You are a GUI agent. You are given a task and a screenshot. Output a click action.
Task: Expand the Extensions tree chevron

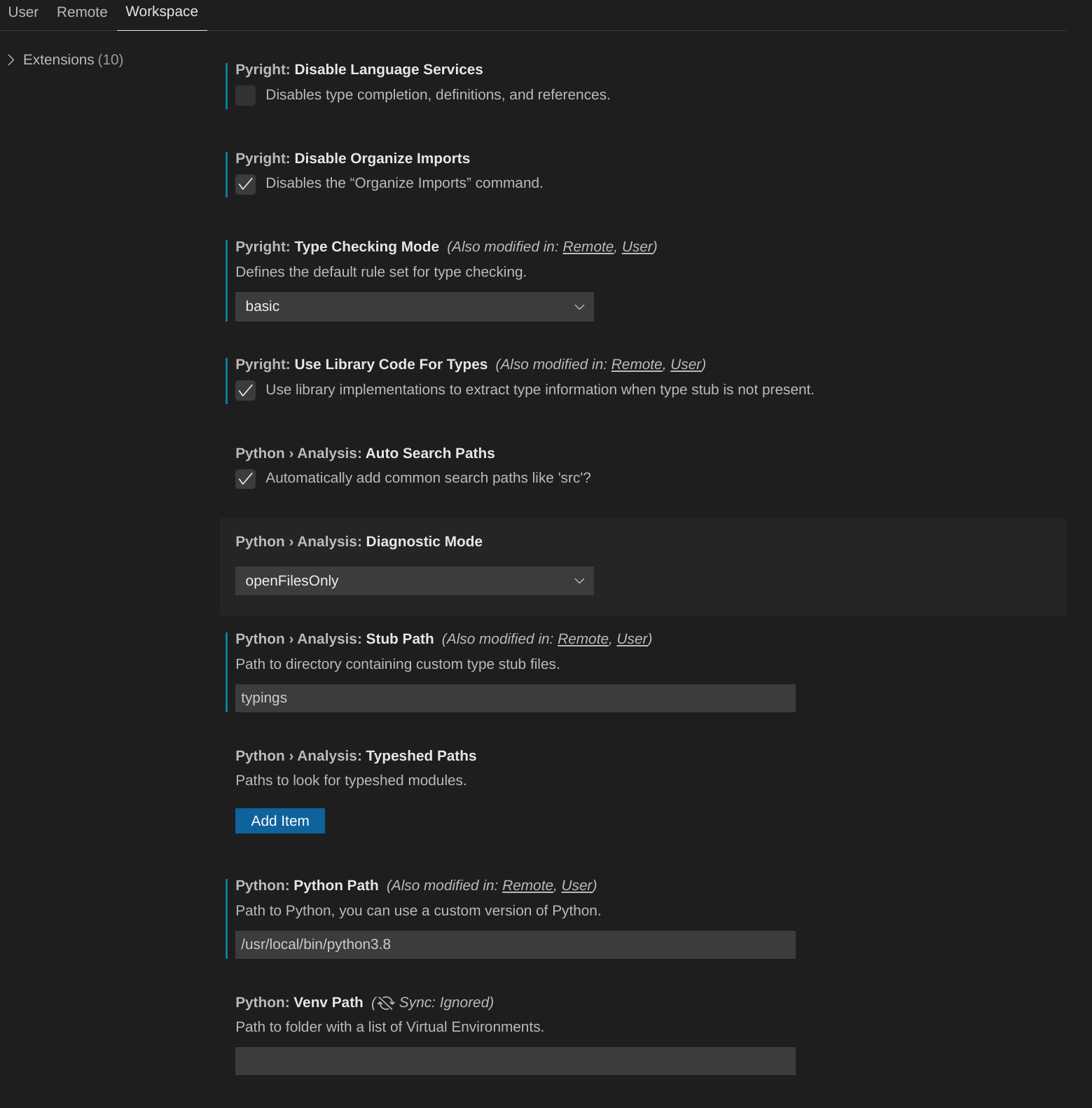tap(11, 60)
